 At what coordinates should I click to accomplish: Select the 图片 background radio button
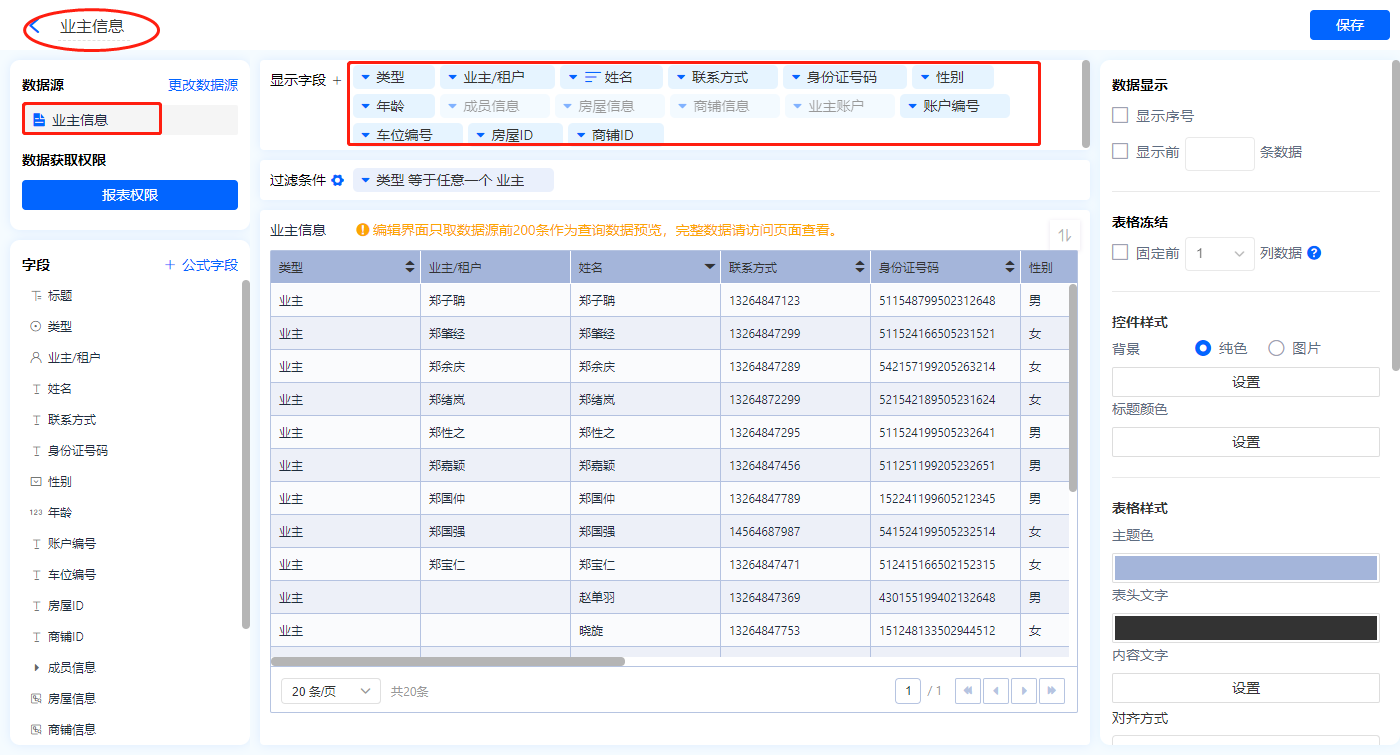click(x=1276, y=348)
